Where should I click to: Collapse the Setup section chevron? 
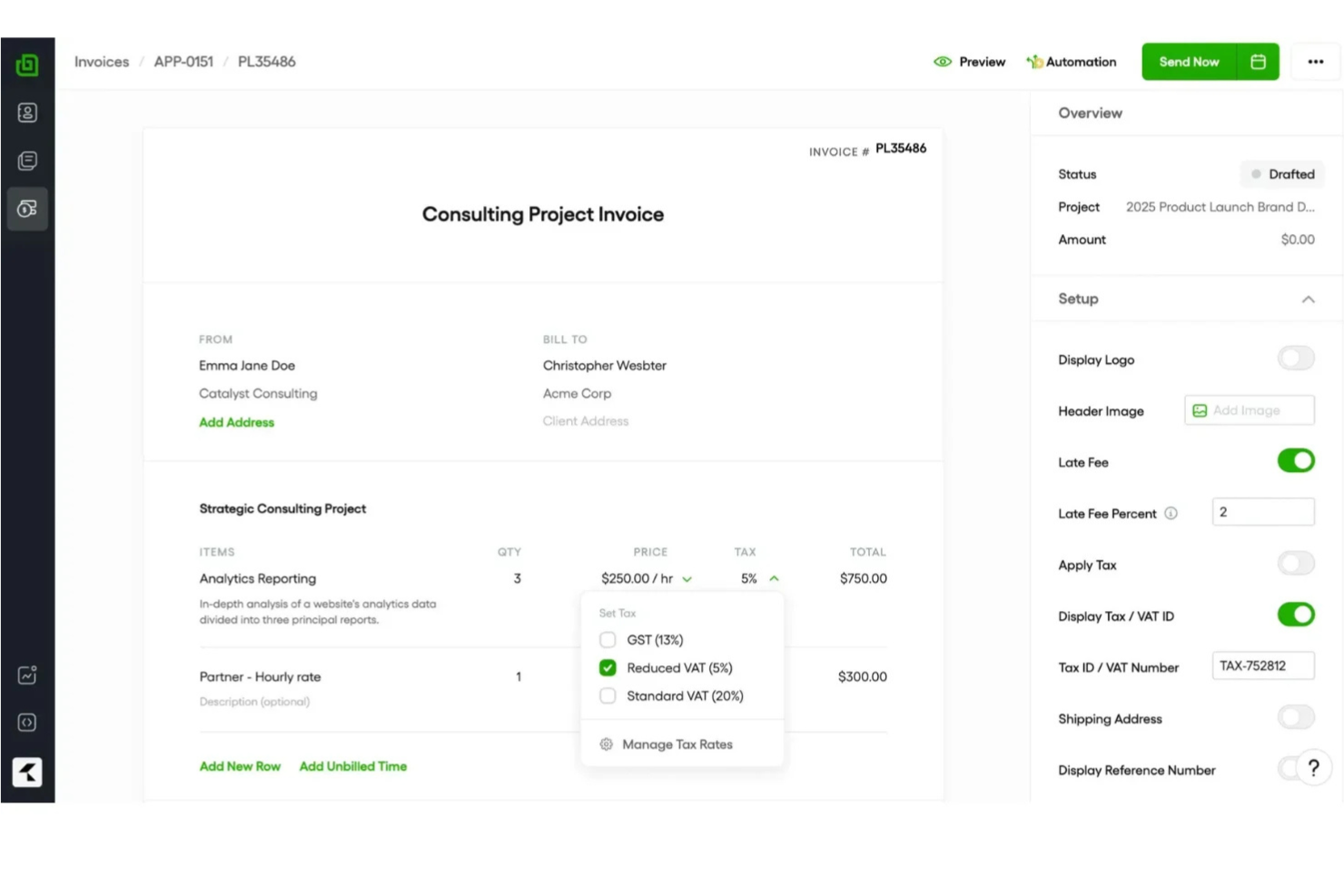click(1309, 299)
